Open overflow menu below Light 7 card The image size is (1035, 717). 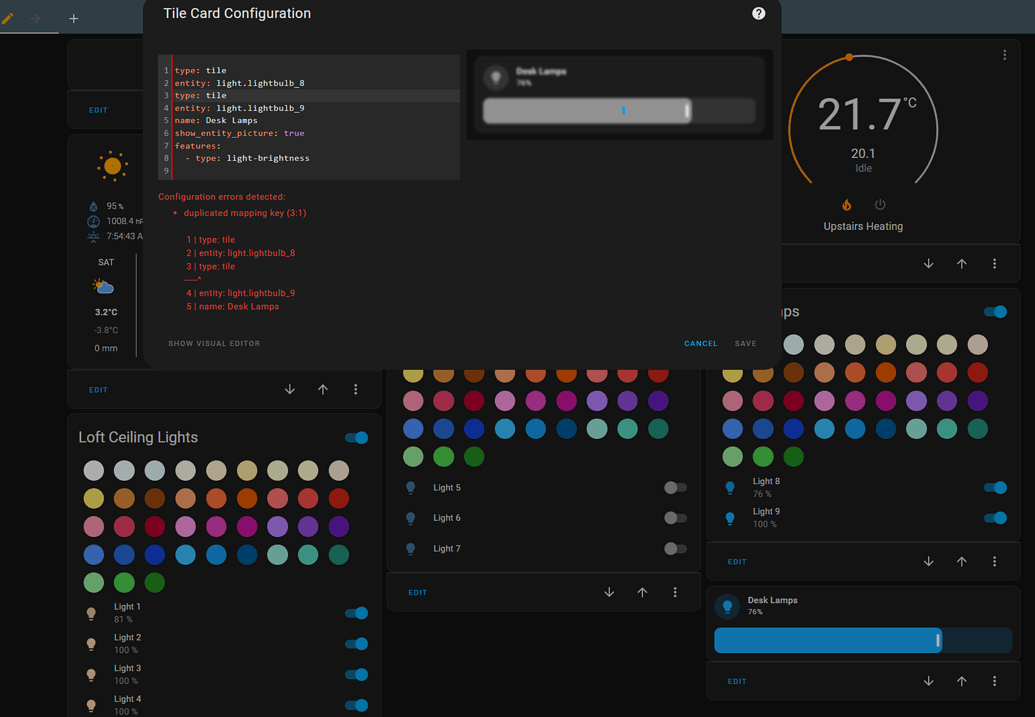(x=675, y=592)
